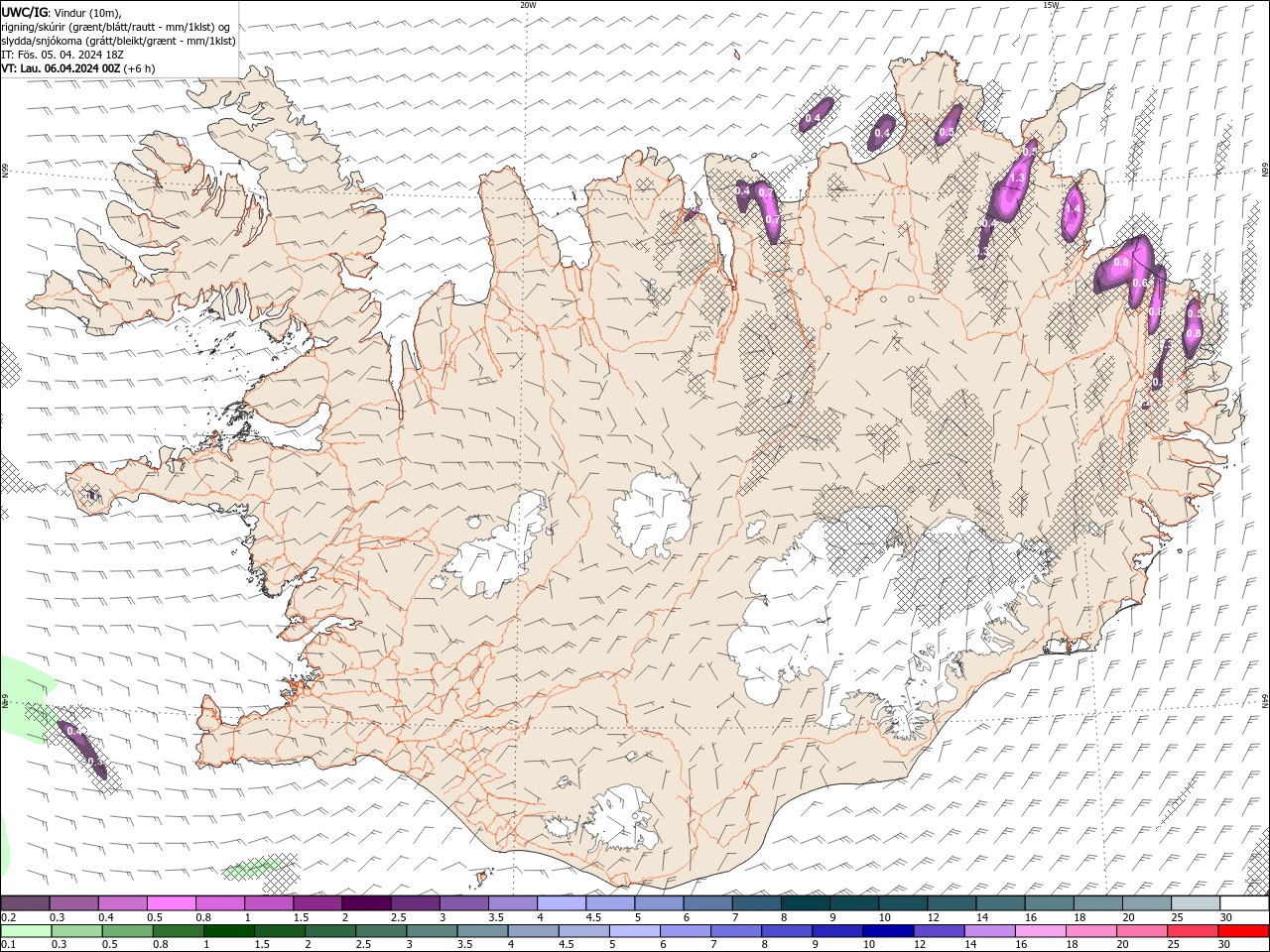
Task: Click the '0.1' label on the rain scale
Action: tap(8, 944)
